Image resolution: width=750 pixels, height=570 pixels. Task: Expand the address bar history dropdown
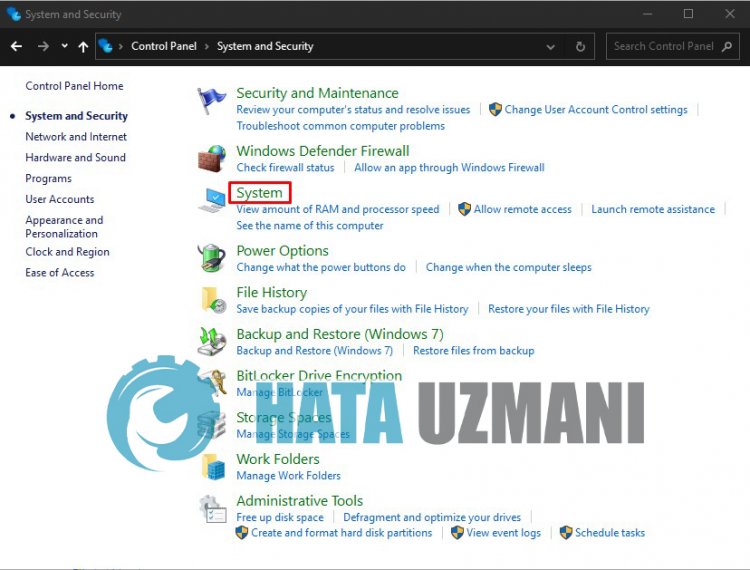[552, 46]
